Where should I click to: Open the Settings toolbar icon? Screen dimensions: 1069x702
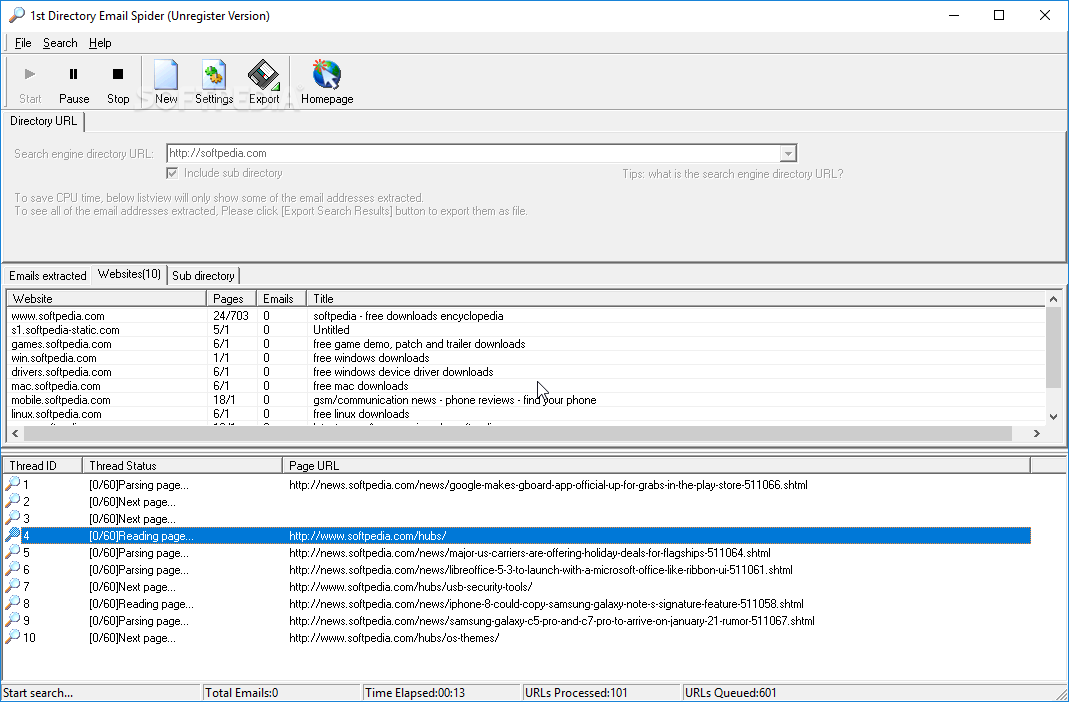click(214, 82)
